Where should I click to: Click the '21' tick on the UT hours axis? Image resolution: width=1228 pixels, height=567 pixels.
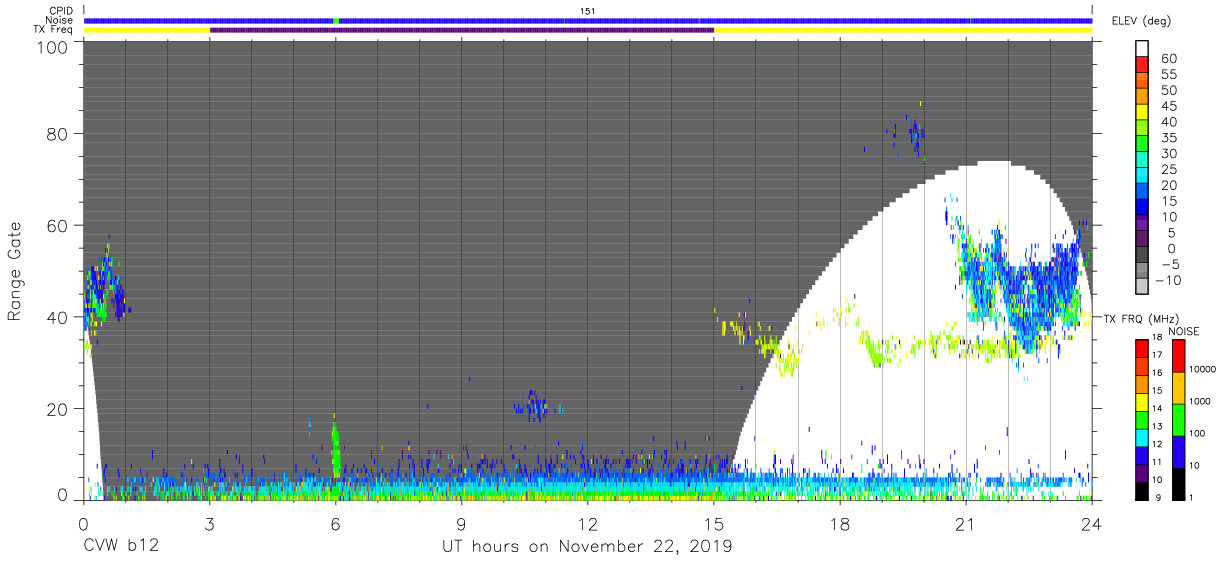pyautogui.click(x=966, y=523)
